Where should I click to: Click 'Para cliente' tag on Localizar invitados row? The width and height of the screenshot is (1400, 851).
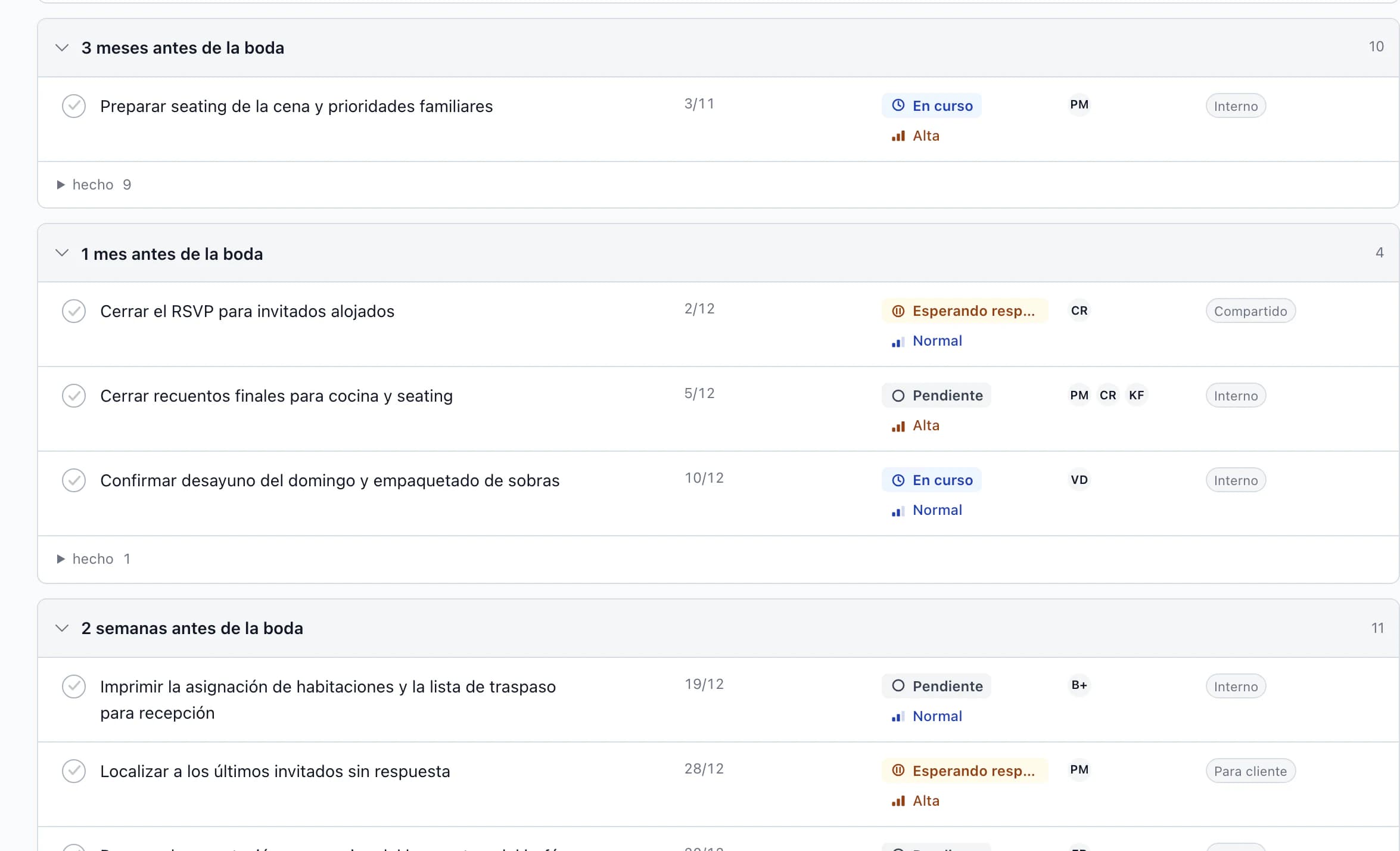click(1250, 771)
